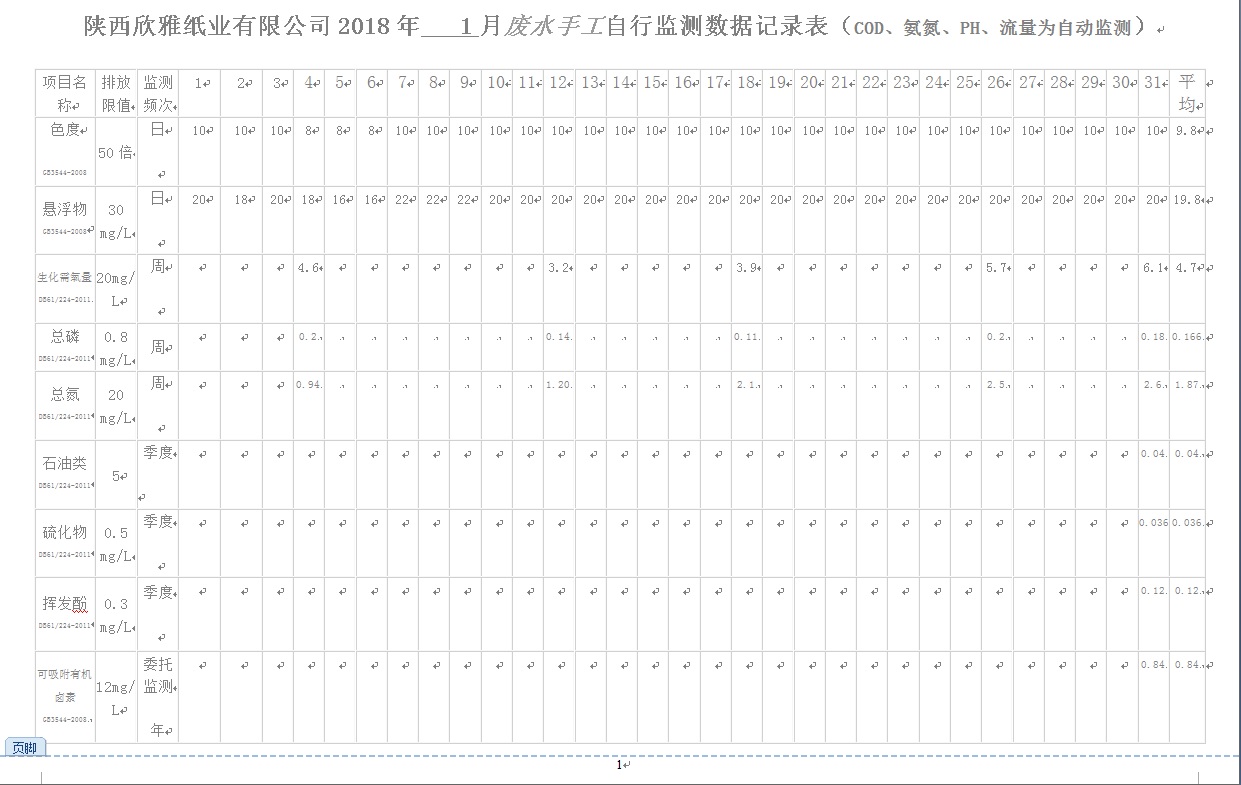This screenshot has width=1241, height=785.
Task: Click the 1.20 value in 总氮 row
Action: 560,385
